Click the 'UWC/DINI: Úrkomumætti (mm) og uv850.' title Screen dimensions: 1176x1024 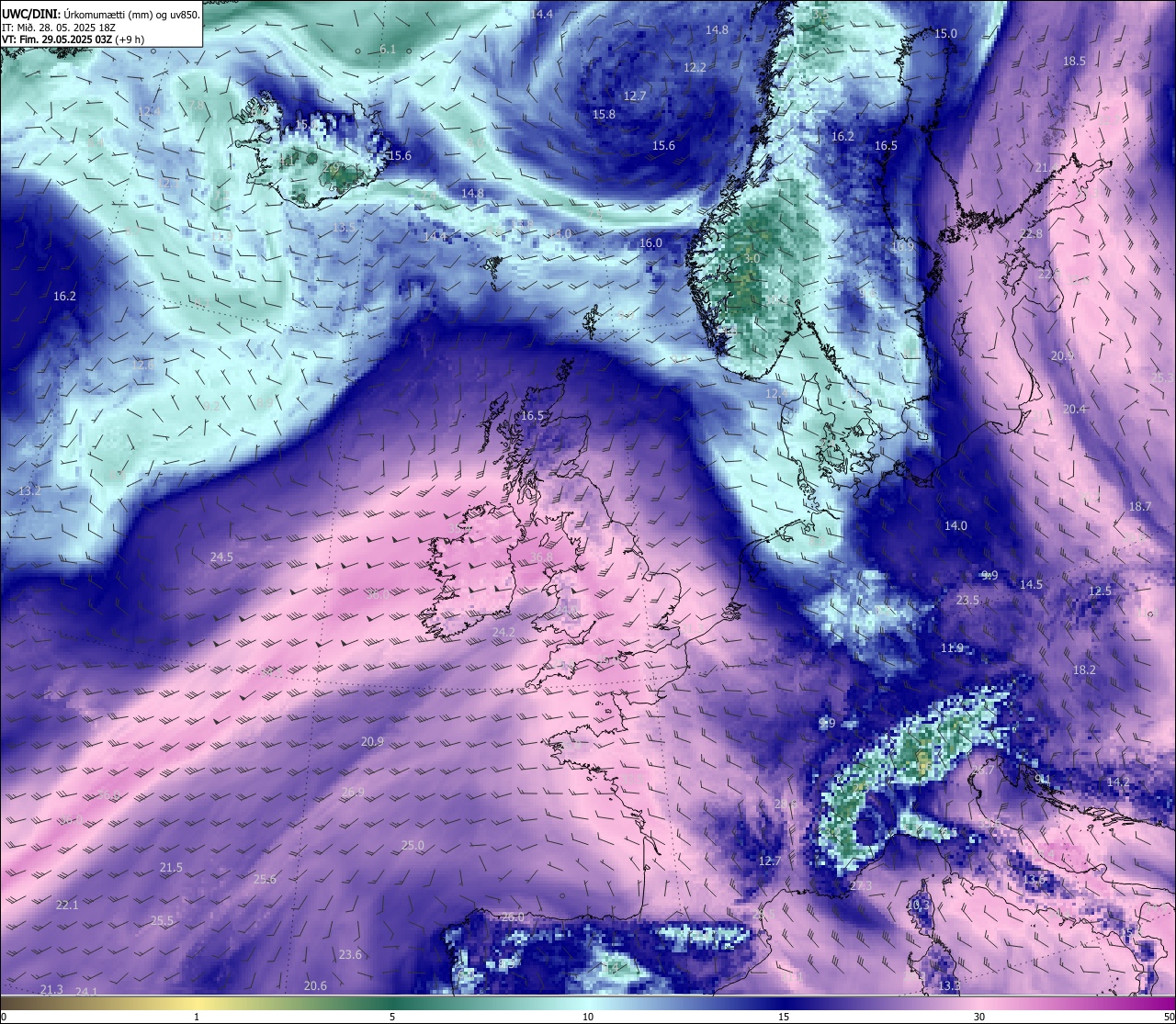tap(100, 14)
